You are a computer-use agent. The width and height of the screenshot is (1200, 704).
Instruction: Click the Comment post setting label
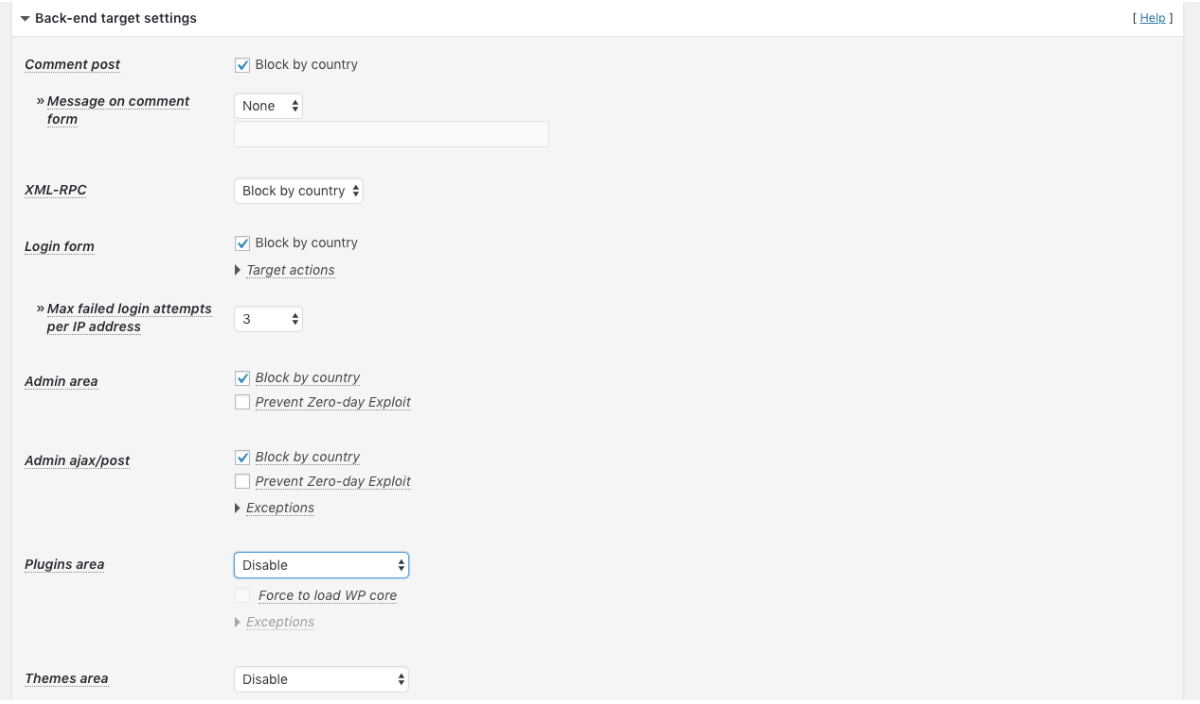pos(71,65)
